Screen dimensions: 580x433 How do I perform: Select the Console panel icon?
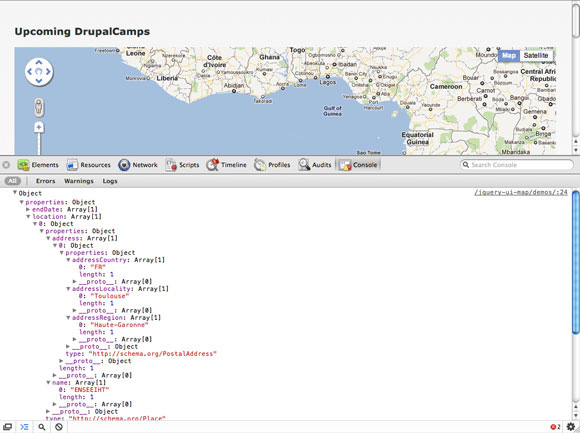[x=345, y=165]
